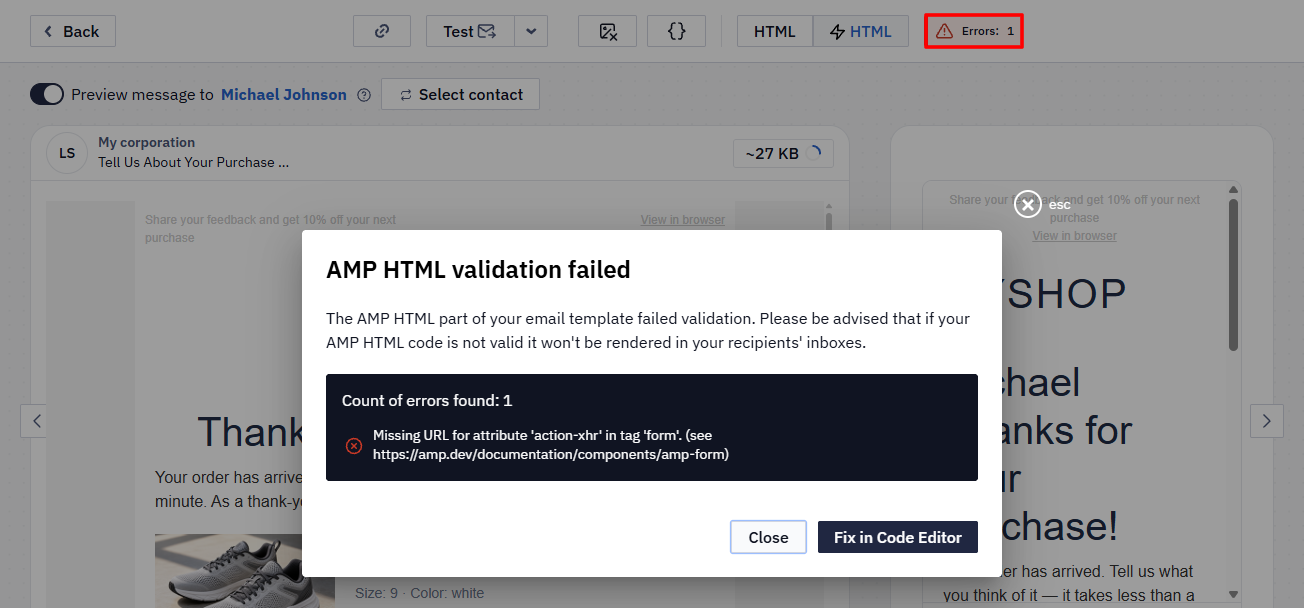Click the 'My corporation' sender name
Viewport: 1304px width, 608px height.
(x=146, y=143)
